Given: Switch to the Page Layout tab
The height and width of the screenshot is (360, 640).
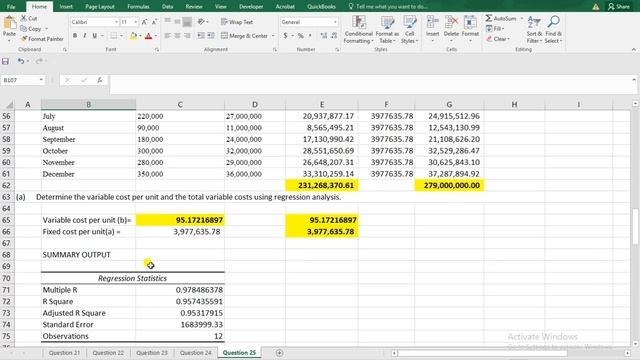Looking at the screenshot, I should [100, 7].
